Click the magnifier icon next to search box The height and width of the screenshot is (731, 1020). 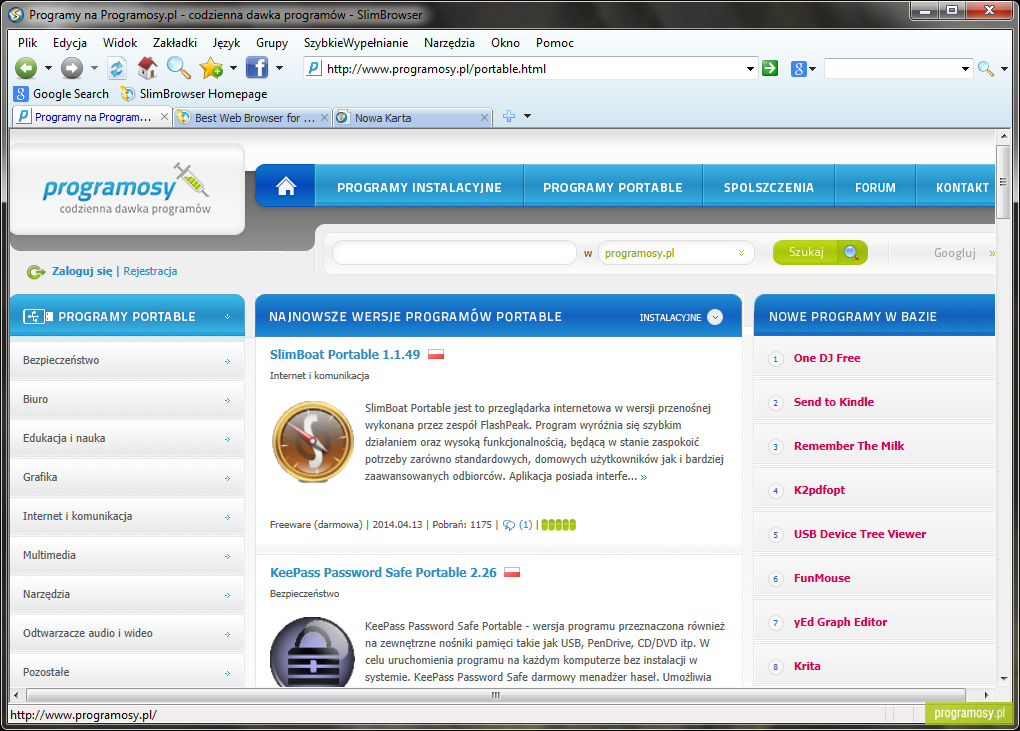[986, 68]
